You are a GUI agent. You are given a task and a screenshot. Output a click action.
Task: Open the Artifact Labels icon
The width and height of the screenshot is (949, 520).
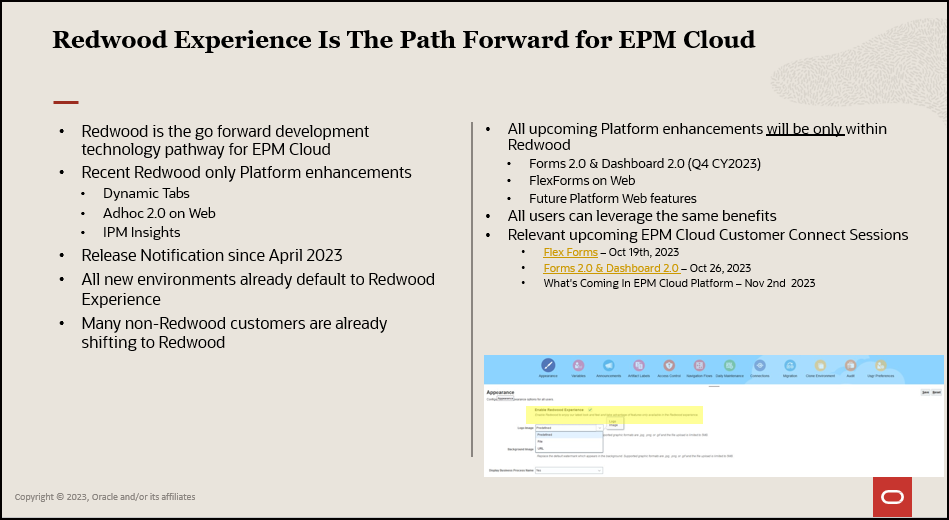[639, 365]
